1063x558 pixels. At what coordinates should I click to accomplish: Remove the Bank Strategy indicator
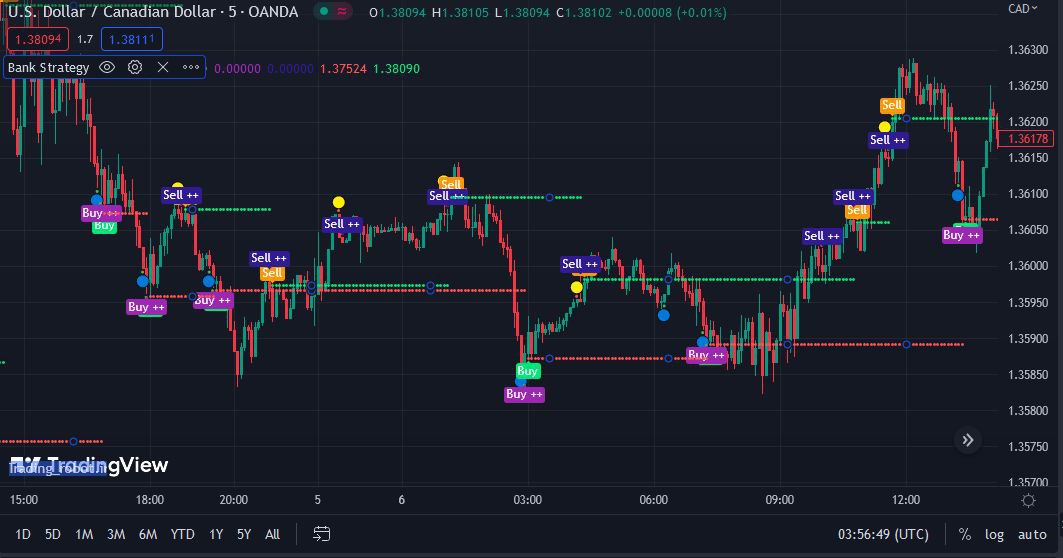[163, 67]
